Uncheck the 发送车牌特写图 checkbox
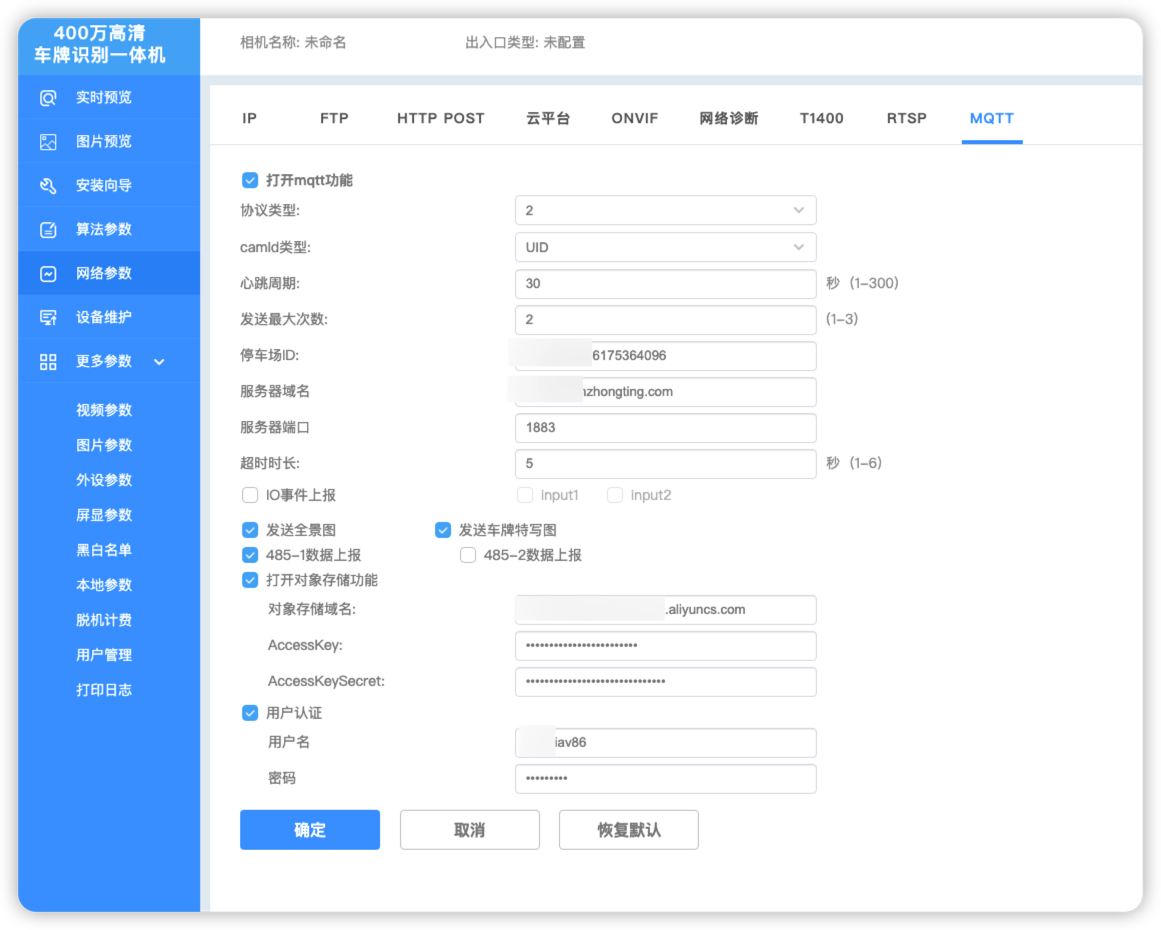1161x930 pixels. pos(443,530)
